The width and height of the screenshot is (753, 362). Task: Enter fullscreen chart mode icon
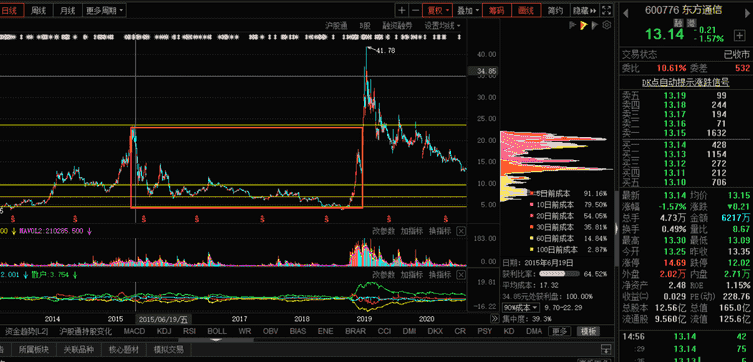pyautogui.click(x=607, y=10)
